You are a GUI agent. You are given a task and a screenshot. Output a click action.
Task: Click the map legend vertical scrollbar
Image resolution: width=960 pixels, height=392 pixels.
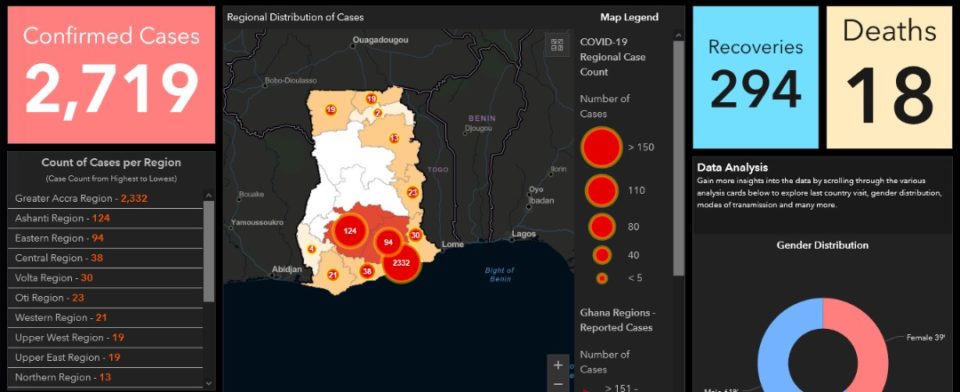pos(678,159)
